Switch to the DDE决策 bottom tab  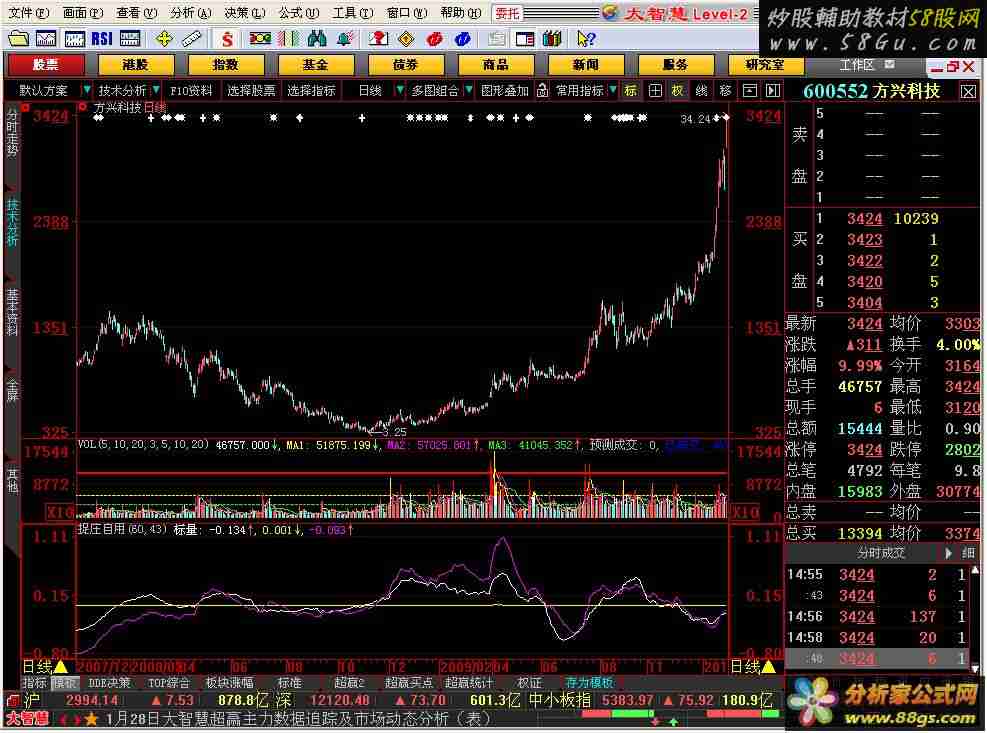click(109, 683)
